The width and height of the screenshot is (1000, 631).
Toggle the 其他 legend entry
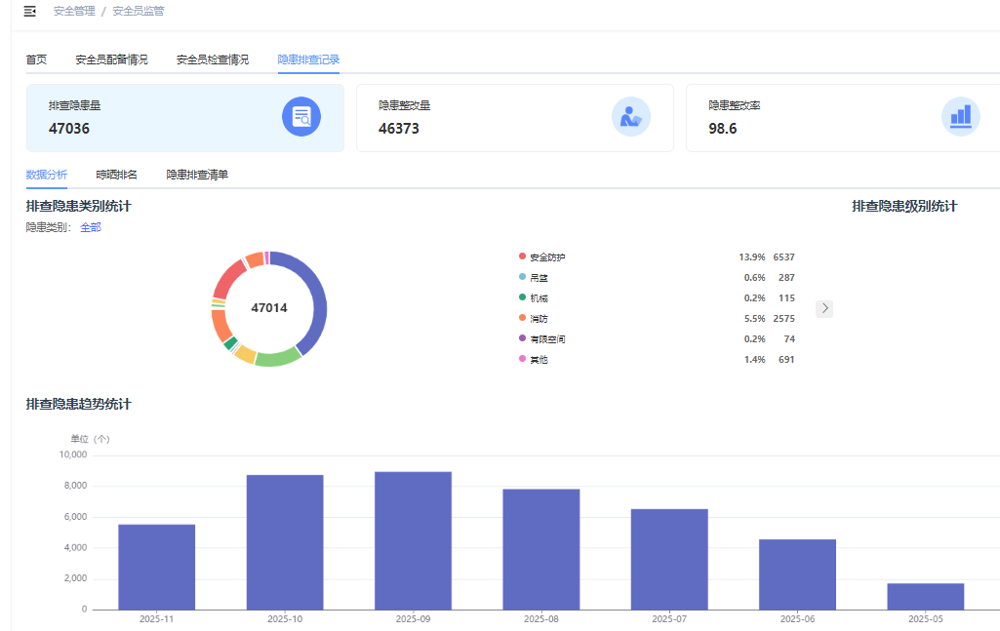click(533, 359)
